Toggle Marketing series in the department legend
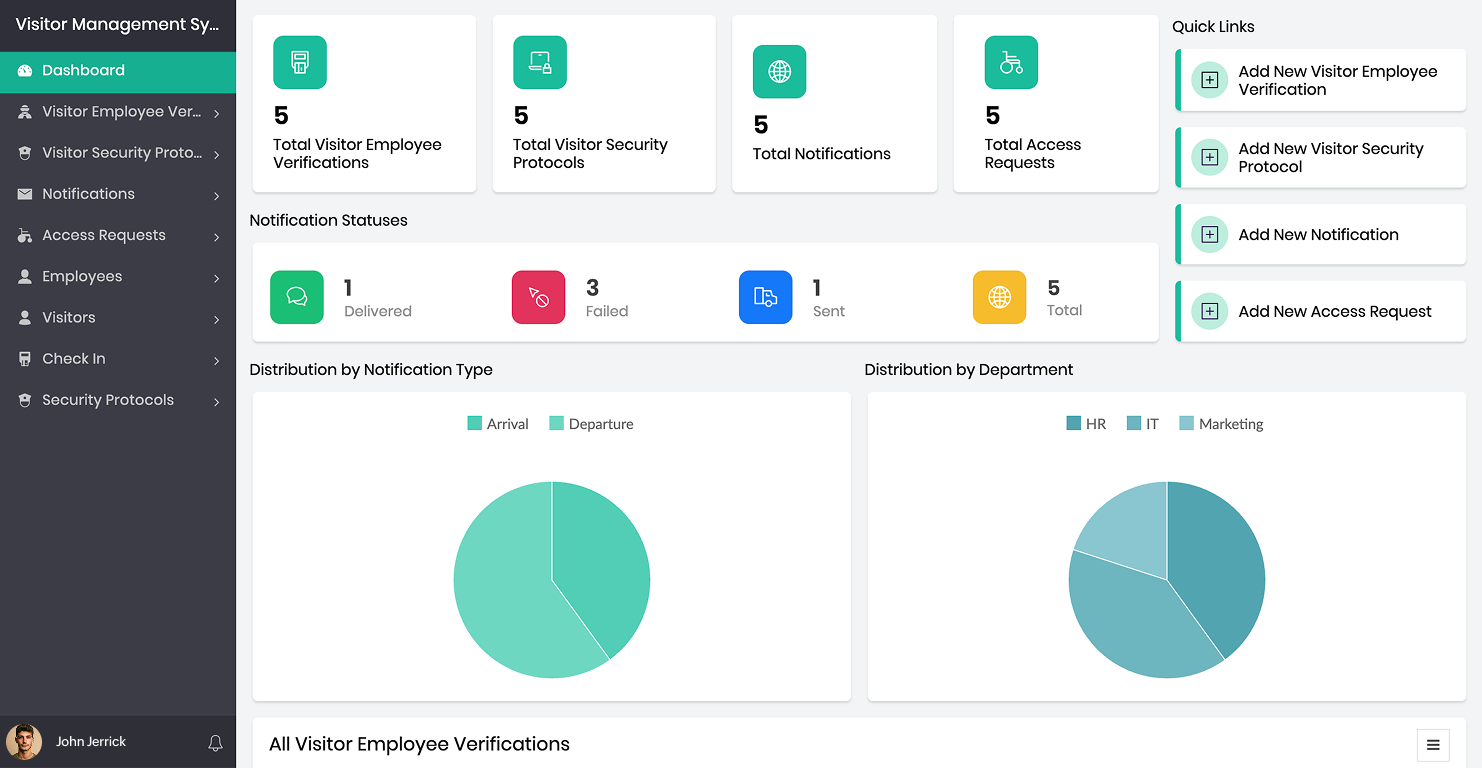 click(1221, 424)
